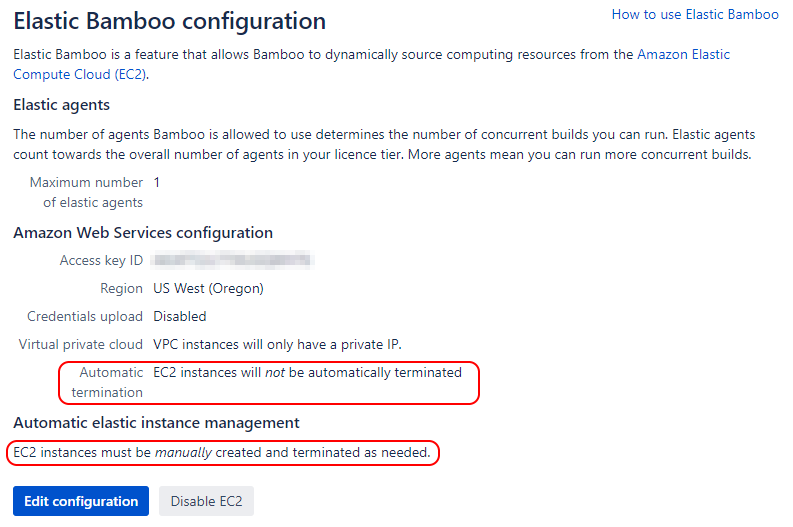Click the Disable EC2 button

coord(206,501)
